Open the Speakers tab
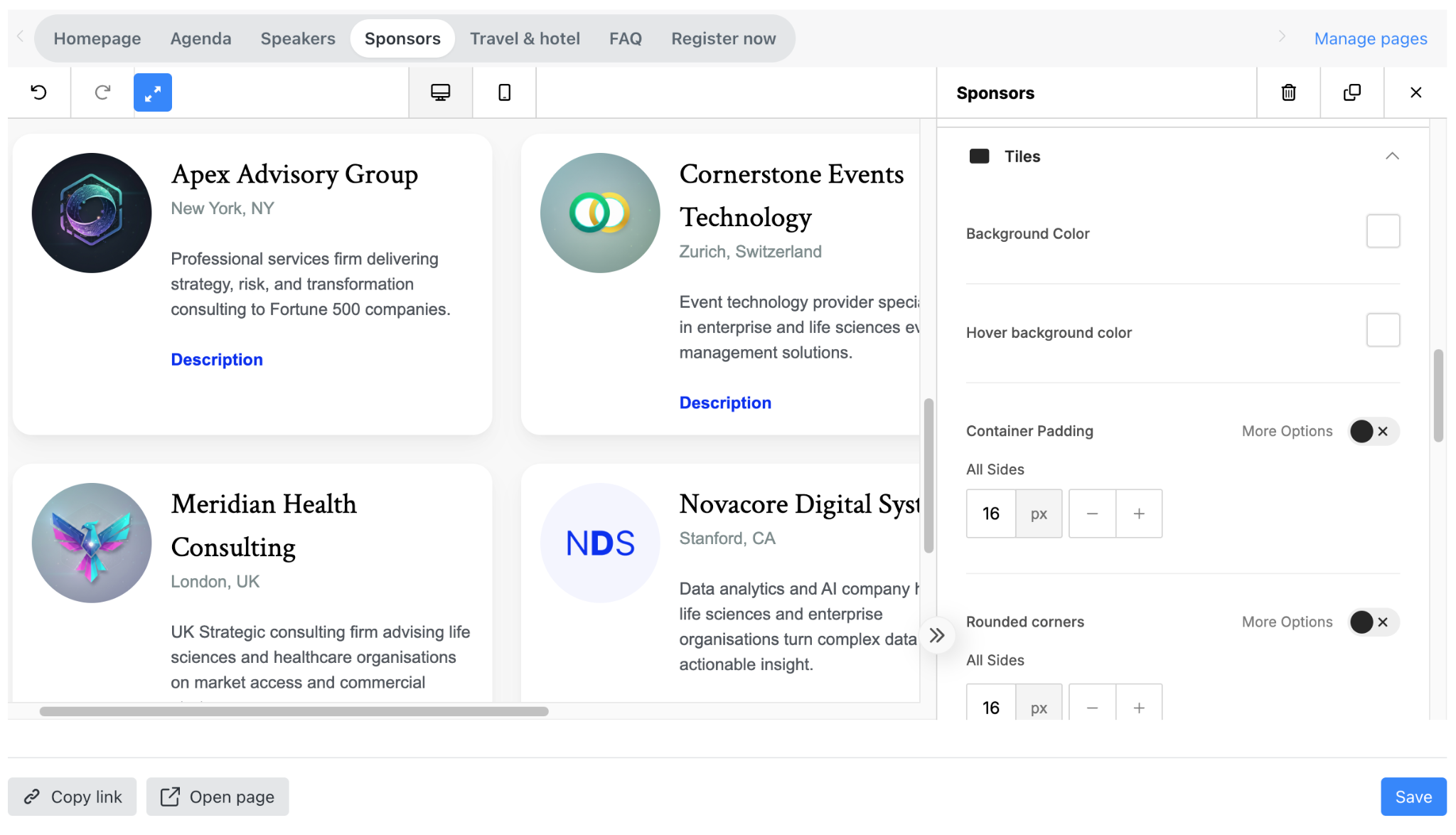Viewport: 1456px width, 835px height. pos(298,38)
